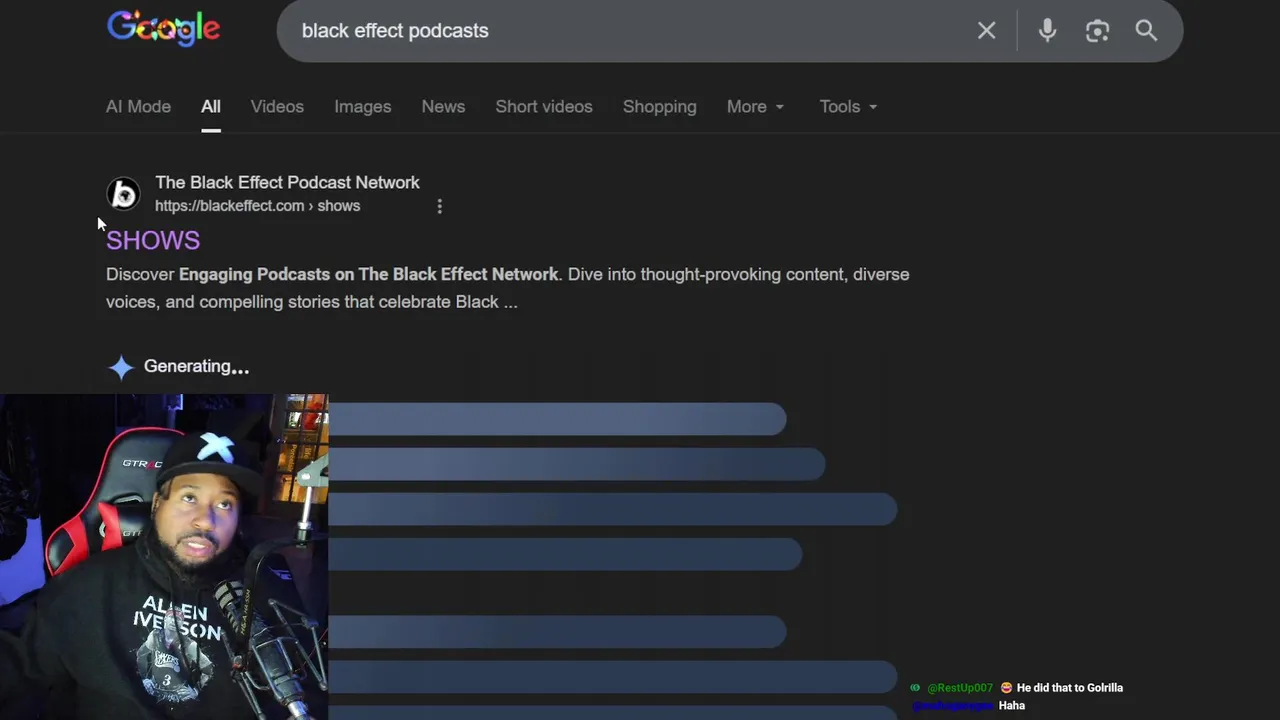This screenshot has width=1280, height=720.
Task: Go to the Shopping tab
Action: point(659,106)
